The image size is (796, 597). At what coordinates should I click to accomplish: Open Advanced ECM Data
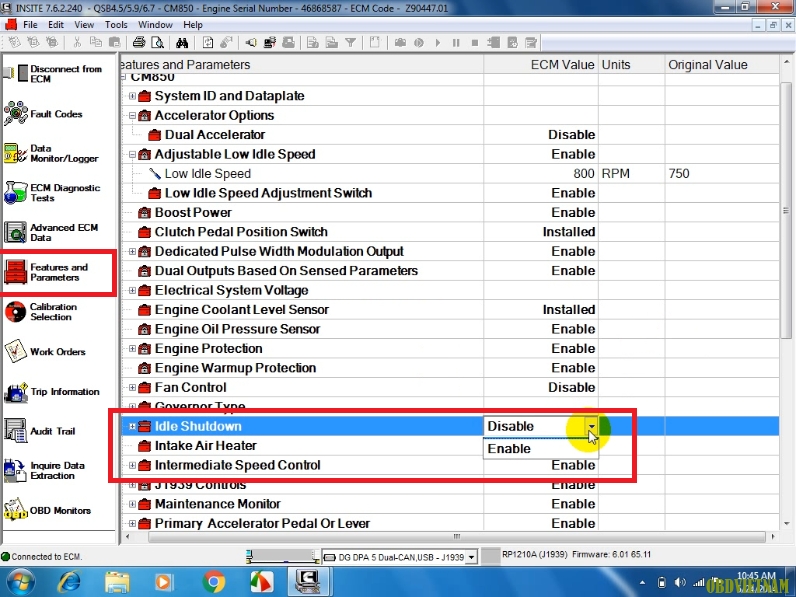point(51,233)
